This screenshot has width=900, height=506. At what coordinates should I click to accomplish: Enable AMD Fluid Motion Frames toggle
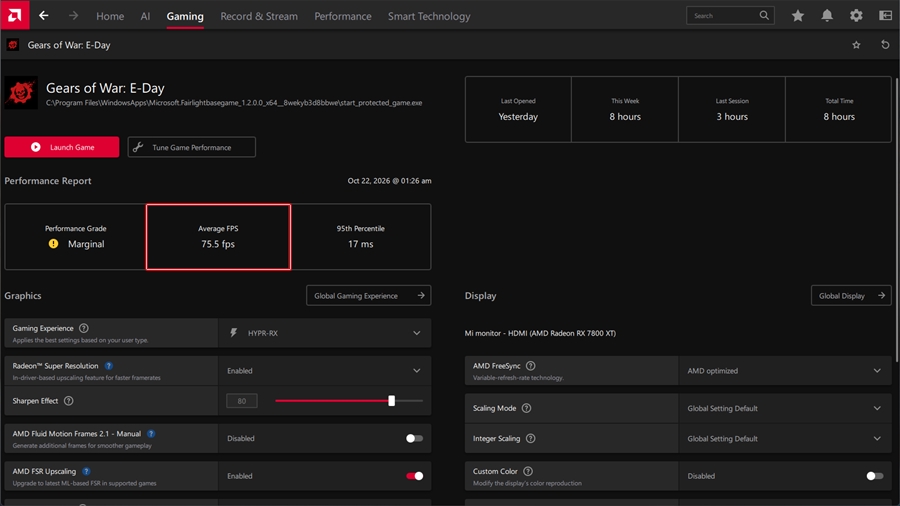pos(414,438)
